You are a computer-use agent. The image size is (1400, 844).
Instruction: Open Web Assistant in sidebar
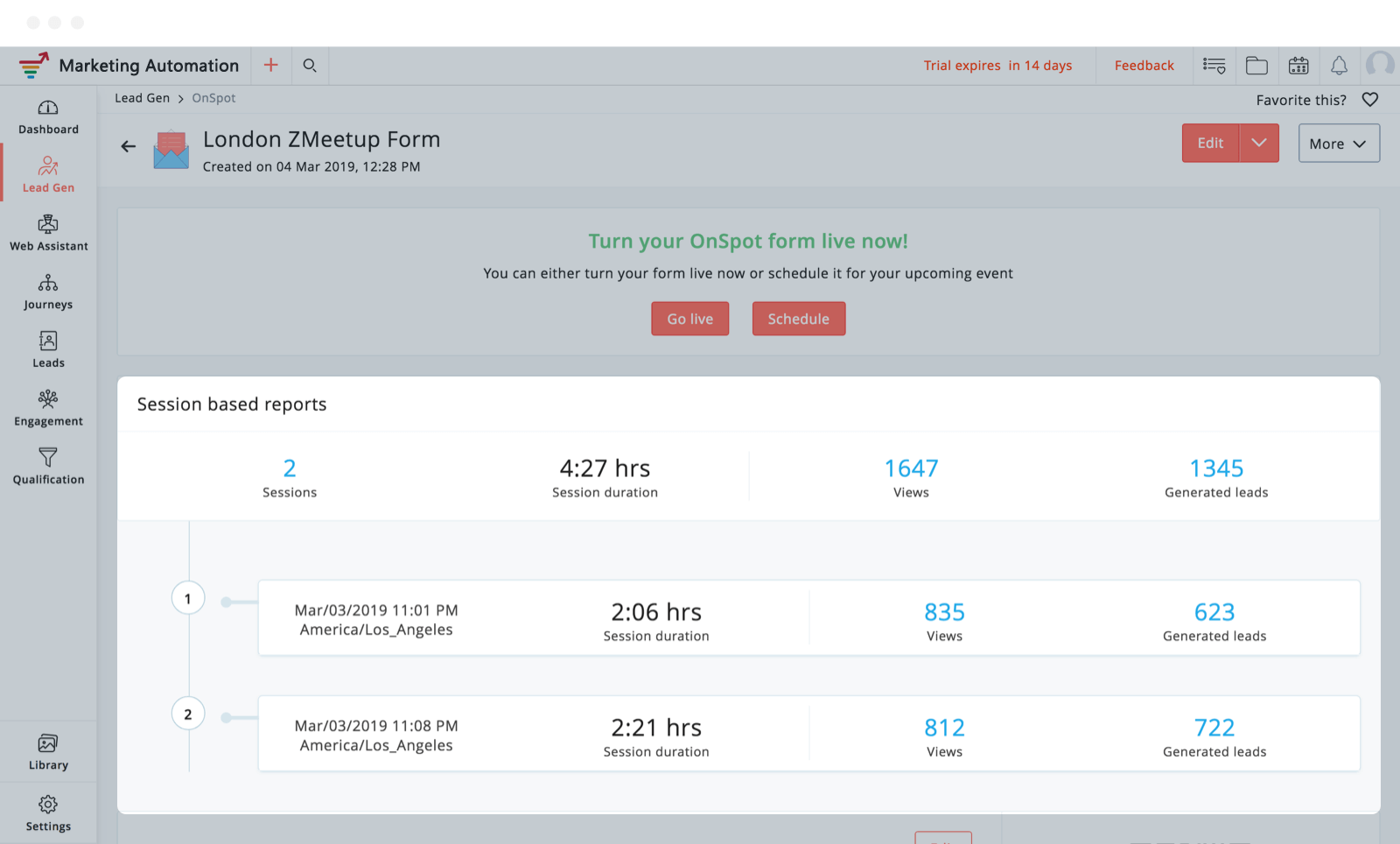coord(48,234)
